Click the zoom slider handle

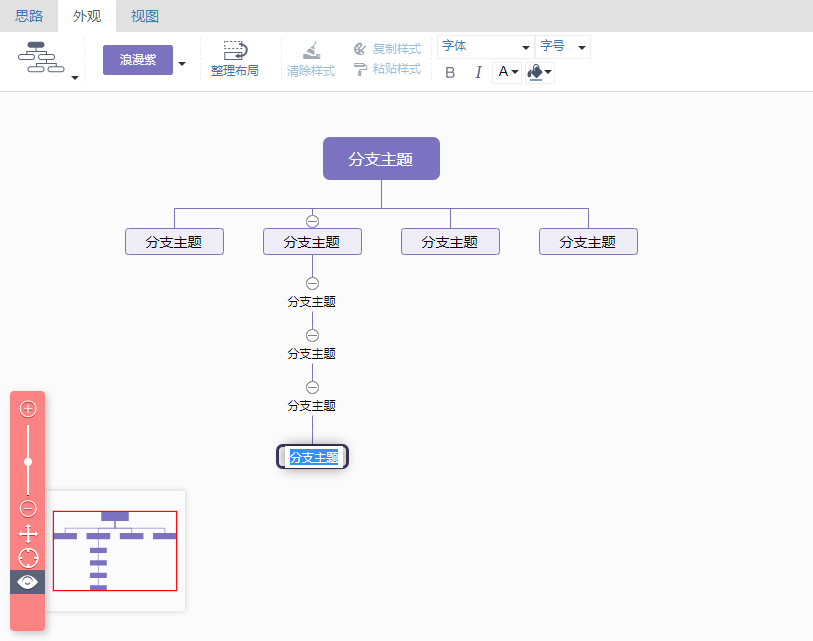click(28, 462)
